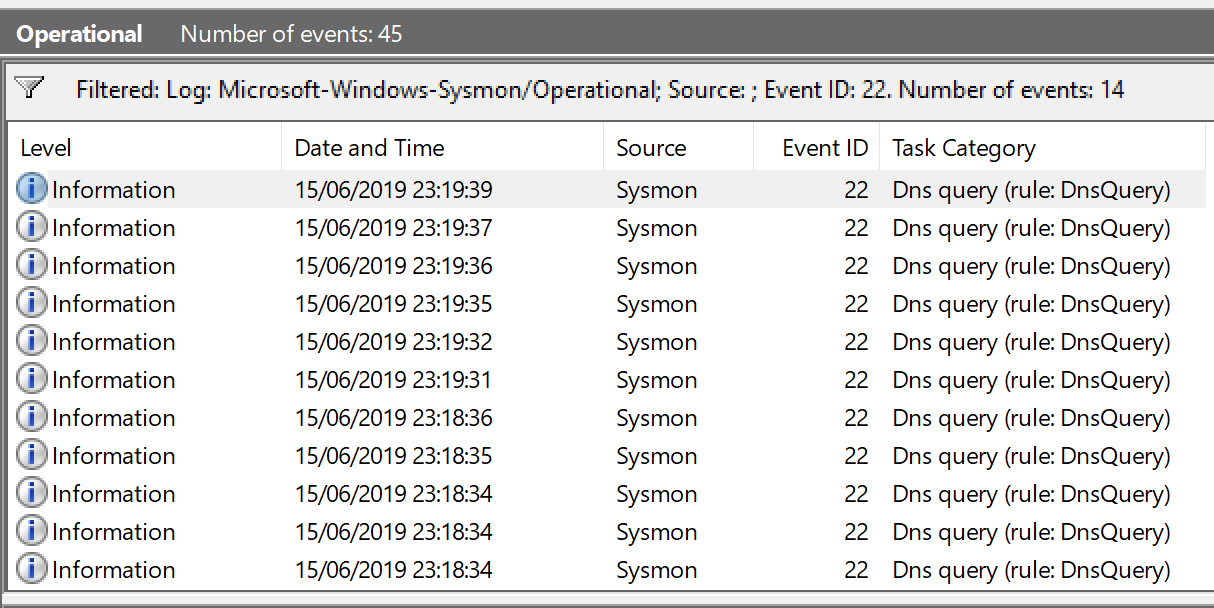Click the info icon of the 23:18:35 event
Image resolution: width=1214 pixels, height=608 pixels.
[32, 455]
